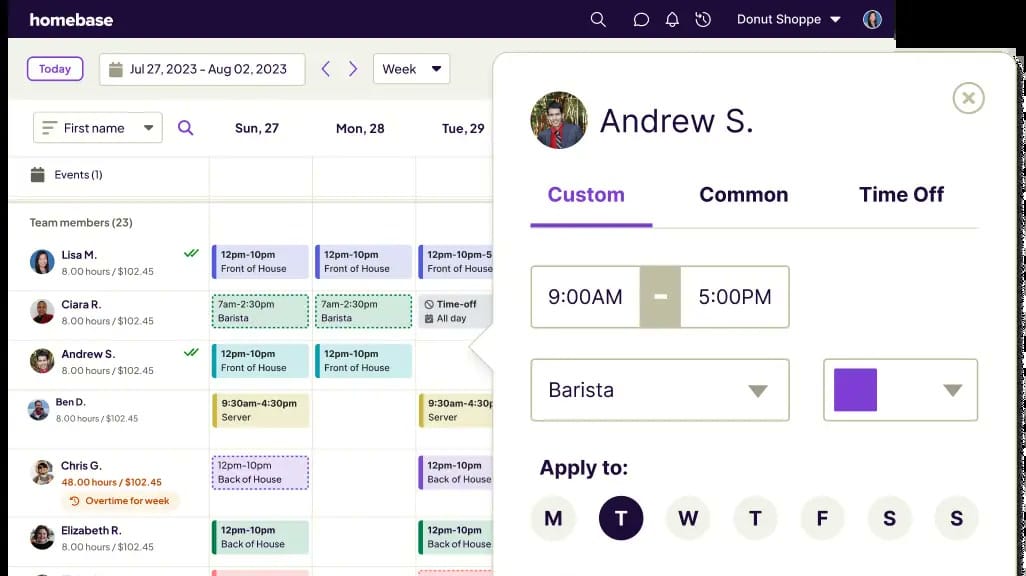Expand the Week view dropdown
This screenshot has height=576, width=1026.
[412, 69]
